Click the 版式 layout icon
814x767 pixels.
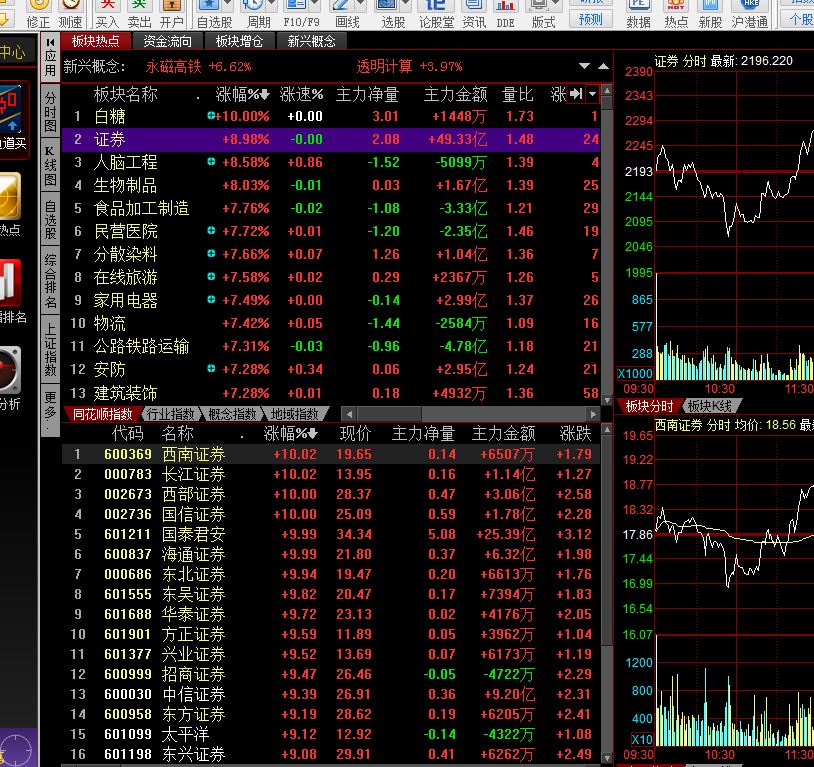click(539, 14)
